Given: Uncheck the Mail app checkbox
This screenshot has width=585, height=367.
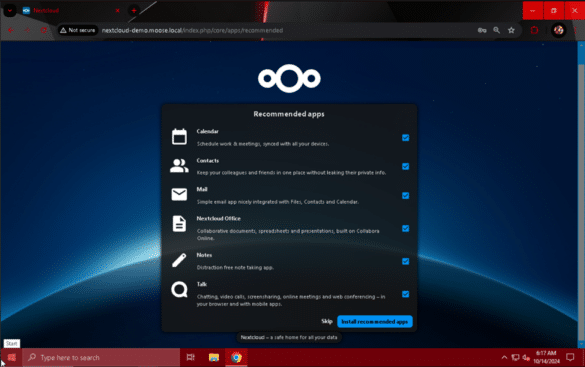Looking at the screenshot, I should [x=406, y=195].
